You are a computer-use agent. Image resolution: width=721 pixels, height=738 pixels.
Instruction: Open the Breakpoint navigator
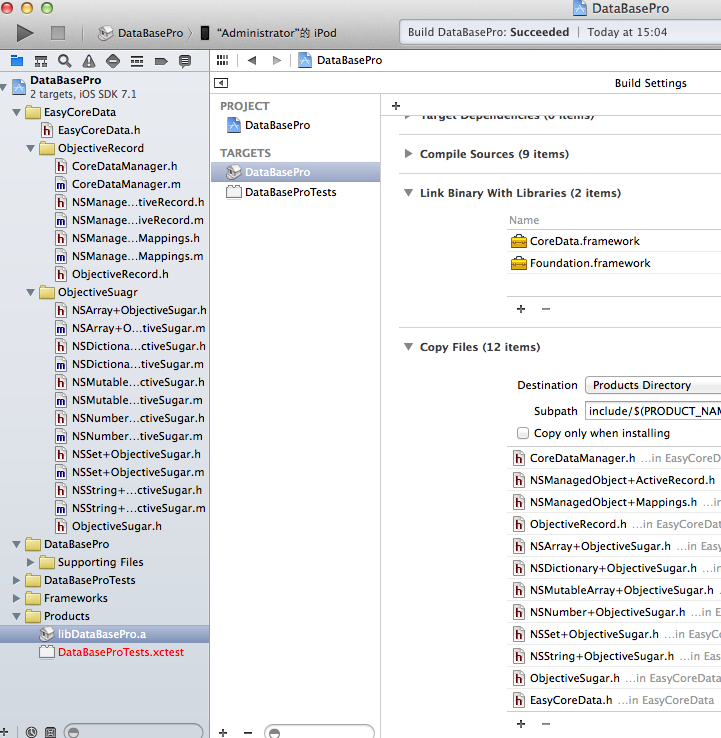[161, 61]
